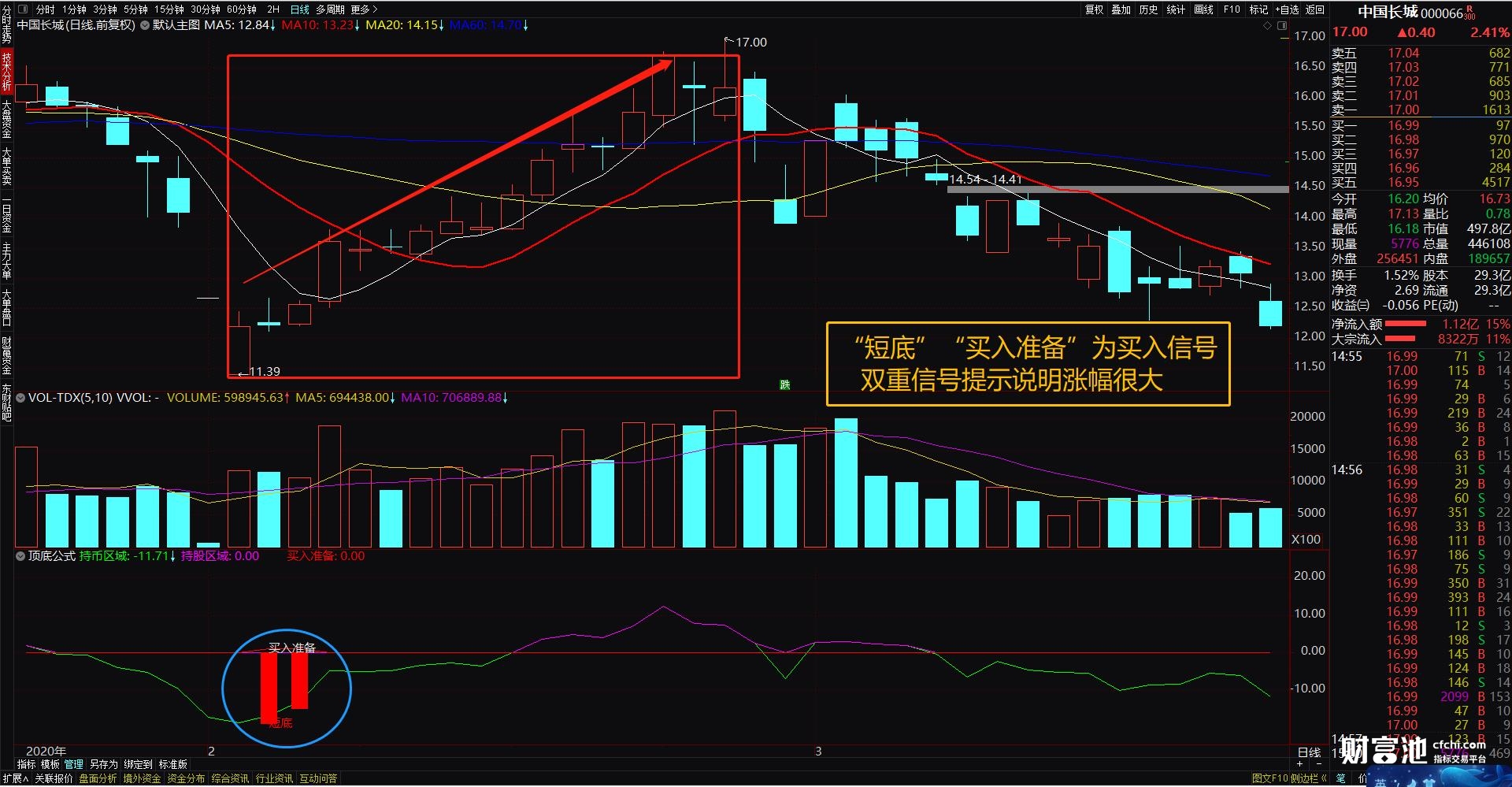Open 资金分布 tab in bottom bar
The height and width of the screenshot is (787, 1512).
coord(186,778)
